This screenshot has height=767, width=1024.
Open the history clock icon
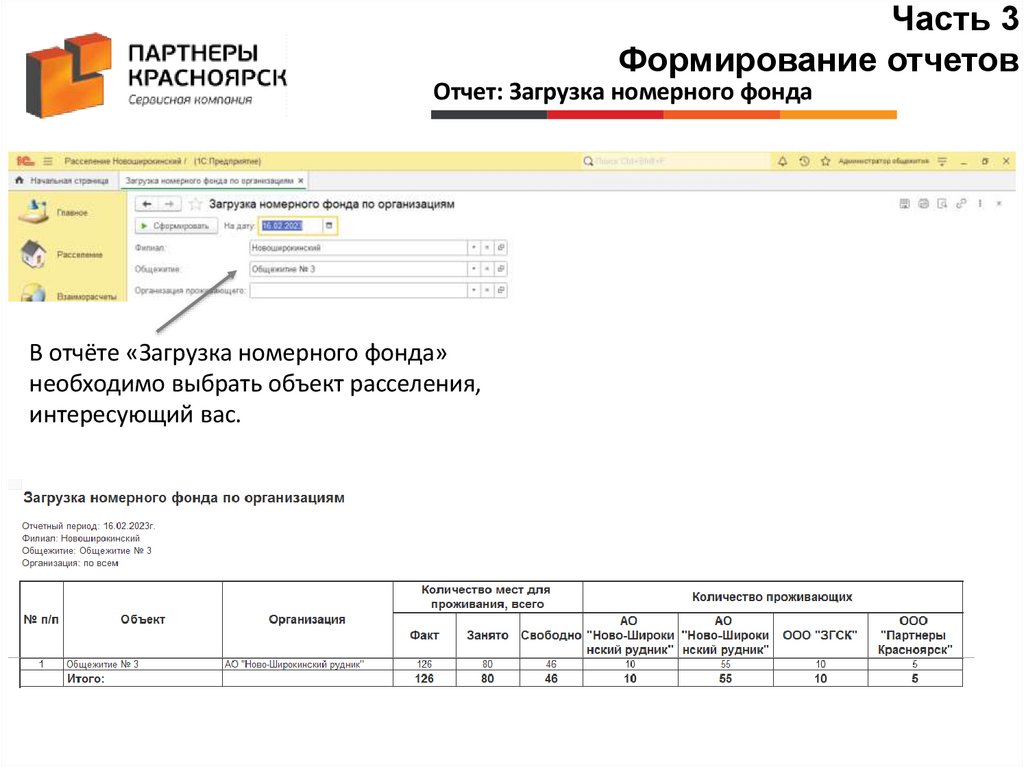coord(804,161)
